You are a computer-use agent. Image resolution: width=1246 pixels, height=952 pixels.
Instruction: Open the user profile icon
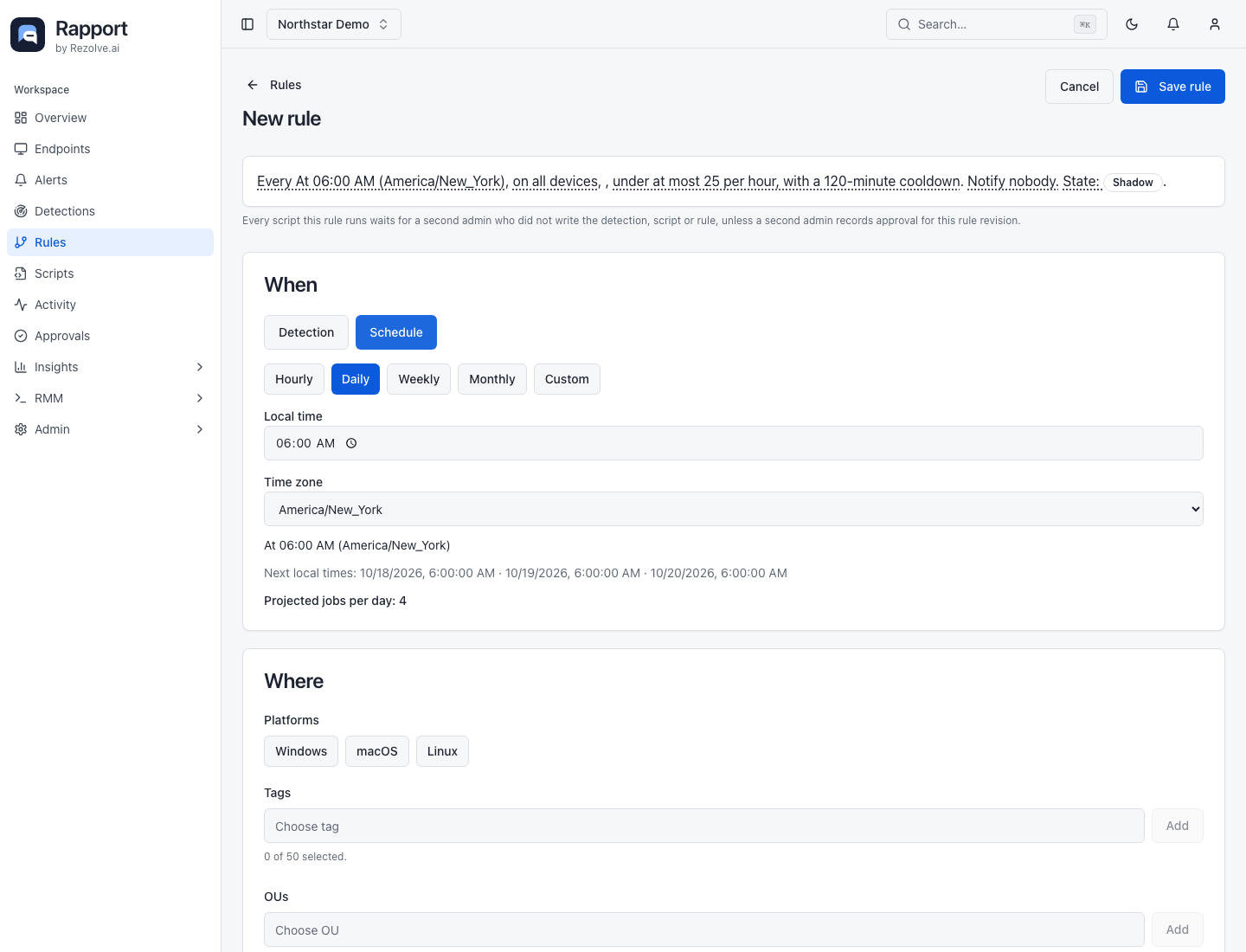point(1215,24)
